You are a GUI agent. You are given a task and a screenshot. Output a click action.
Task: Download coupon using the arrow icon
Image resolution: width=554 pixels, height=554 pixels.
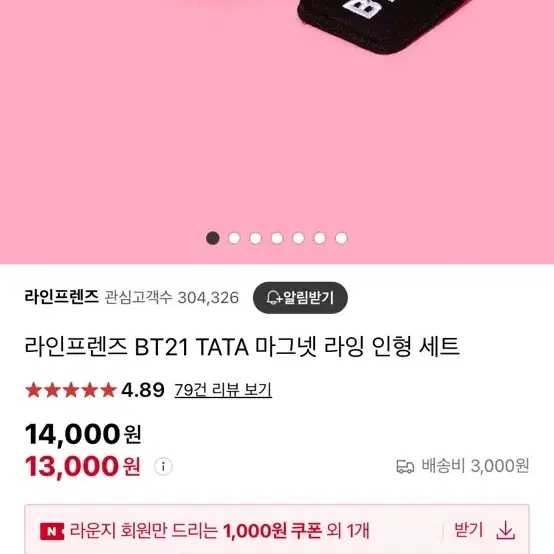click(505, 530)
